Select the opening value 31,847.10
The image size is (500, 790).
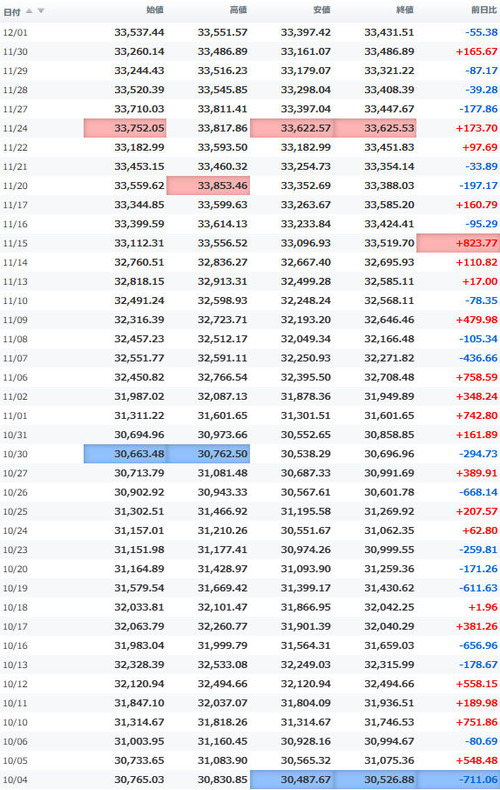point(139,703)
